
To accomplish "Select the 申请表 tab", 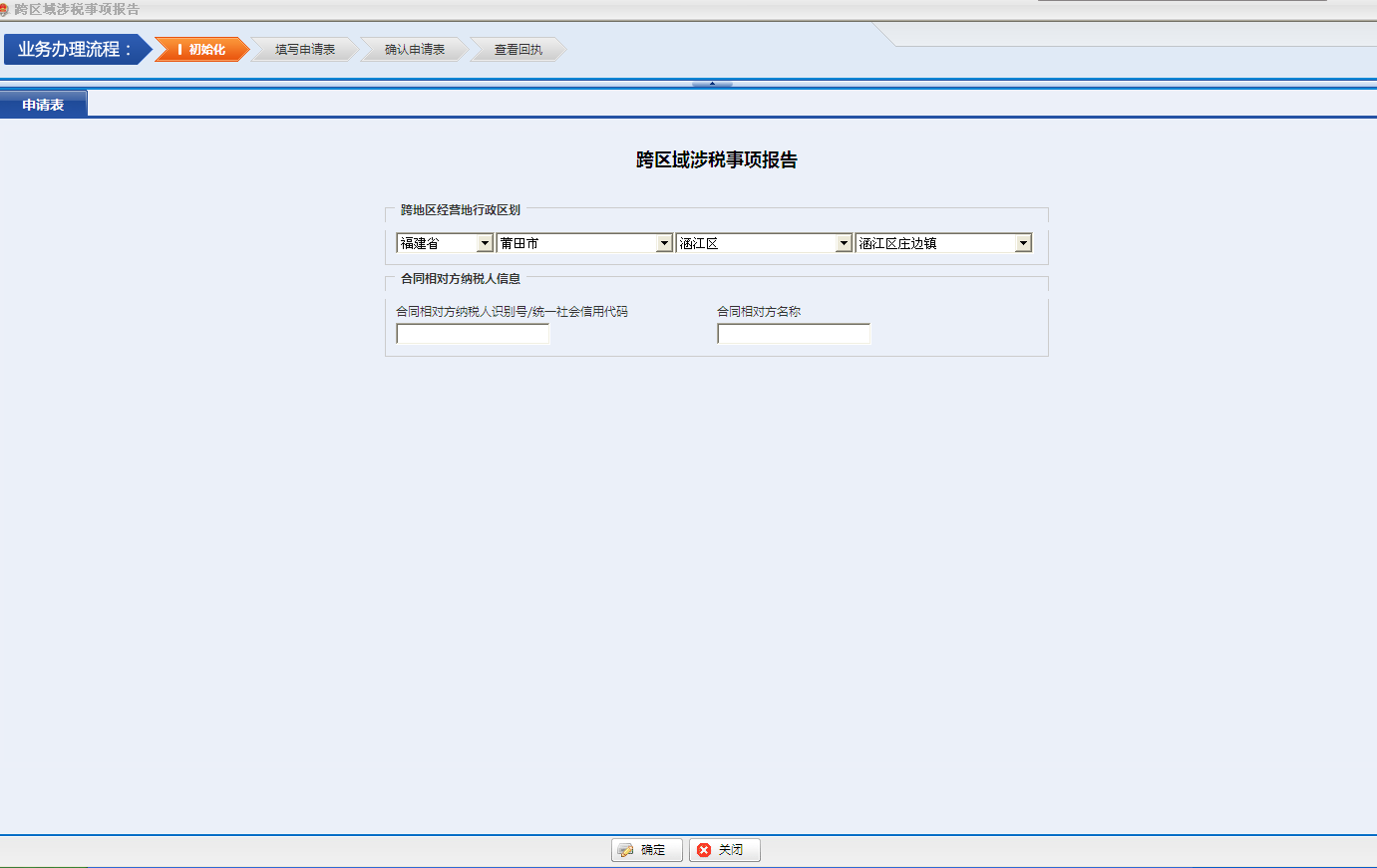I will (x=43, y=104).
